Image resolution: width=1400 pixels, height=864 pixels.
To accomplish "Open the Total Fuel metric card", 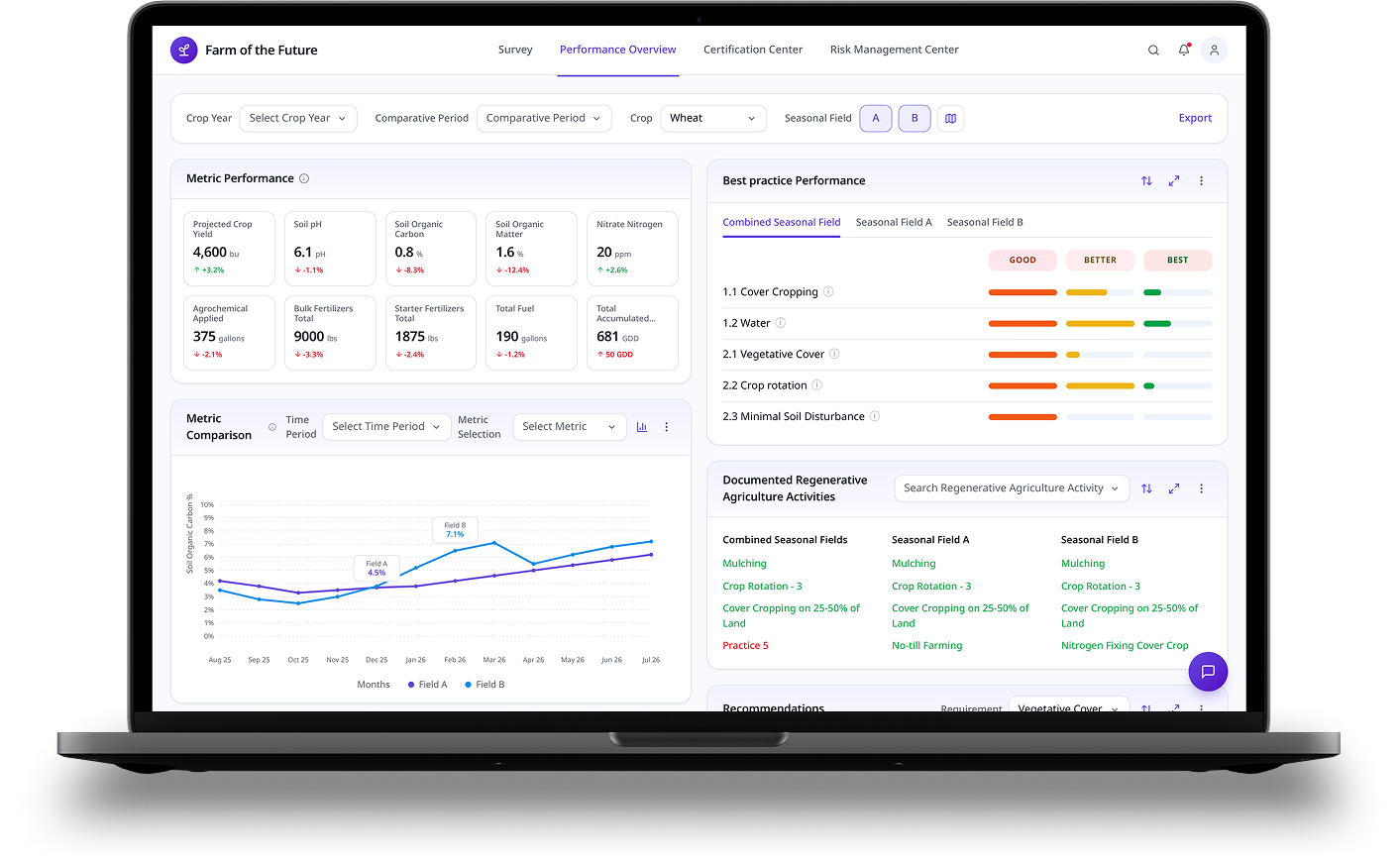I will click(531, 333).
